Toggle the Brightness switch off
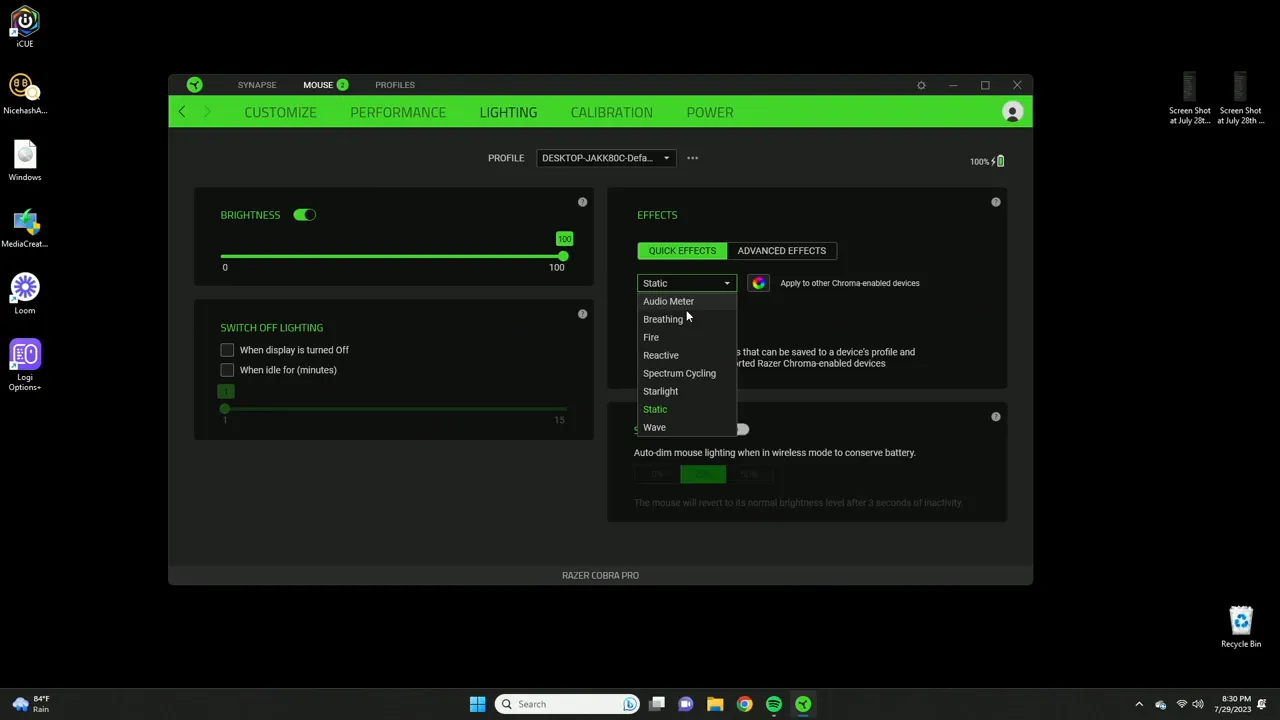Image resolution: width=1280 pixels, height=720 pixels. point(304,214)
